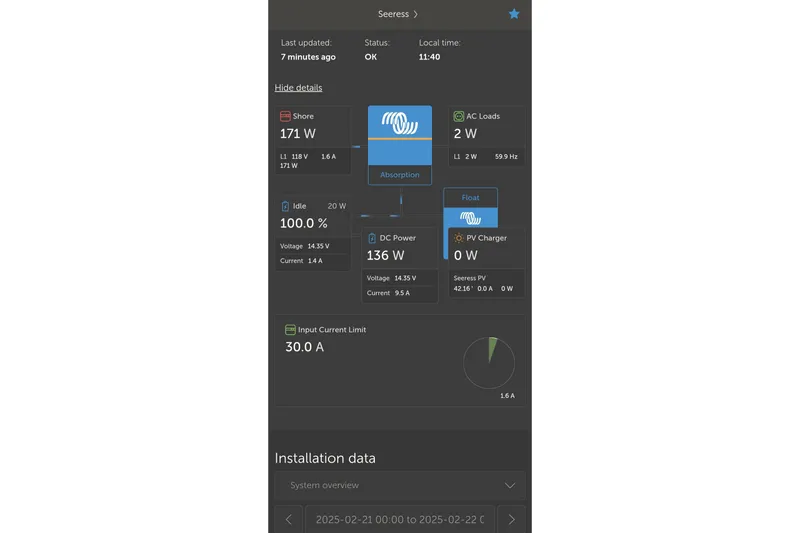Click the Seeress PV label
Viewport: 800px width, 533px height.
click(x=469, y=278)
